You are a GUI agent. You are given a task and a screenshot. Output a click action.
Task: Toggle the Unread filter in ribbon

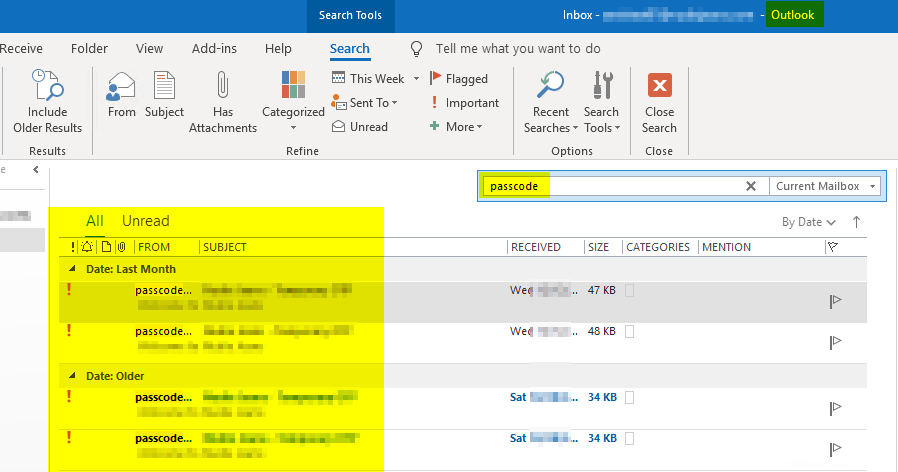pos(360,127)
